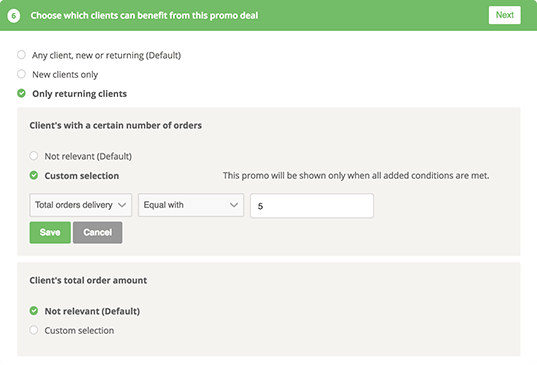Open the 'Equal with' comparison dropdown

coord(191,205)
